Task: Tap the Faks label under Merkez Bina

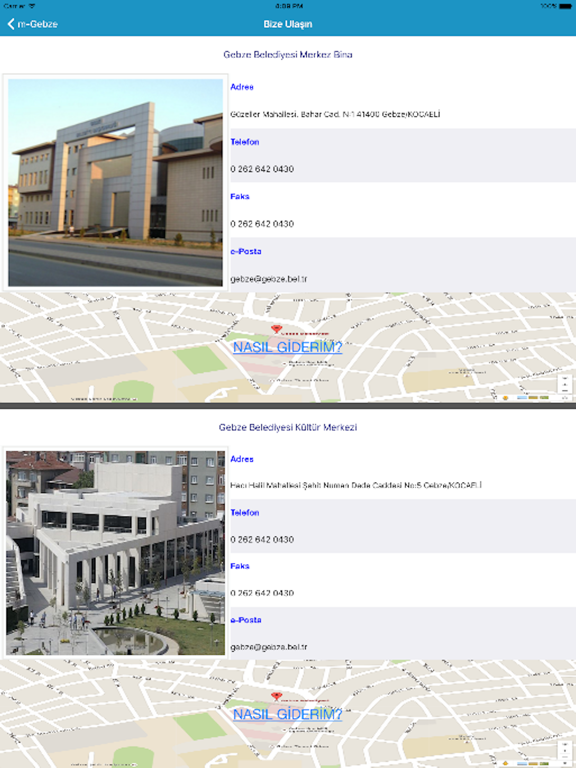Action: click(240, 196)
